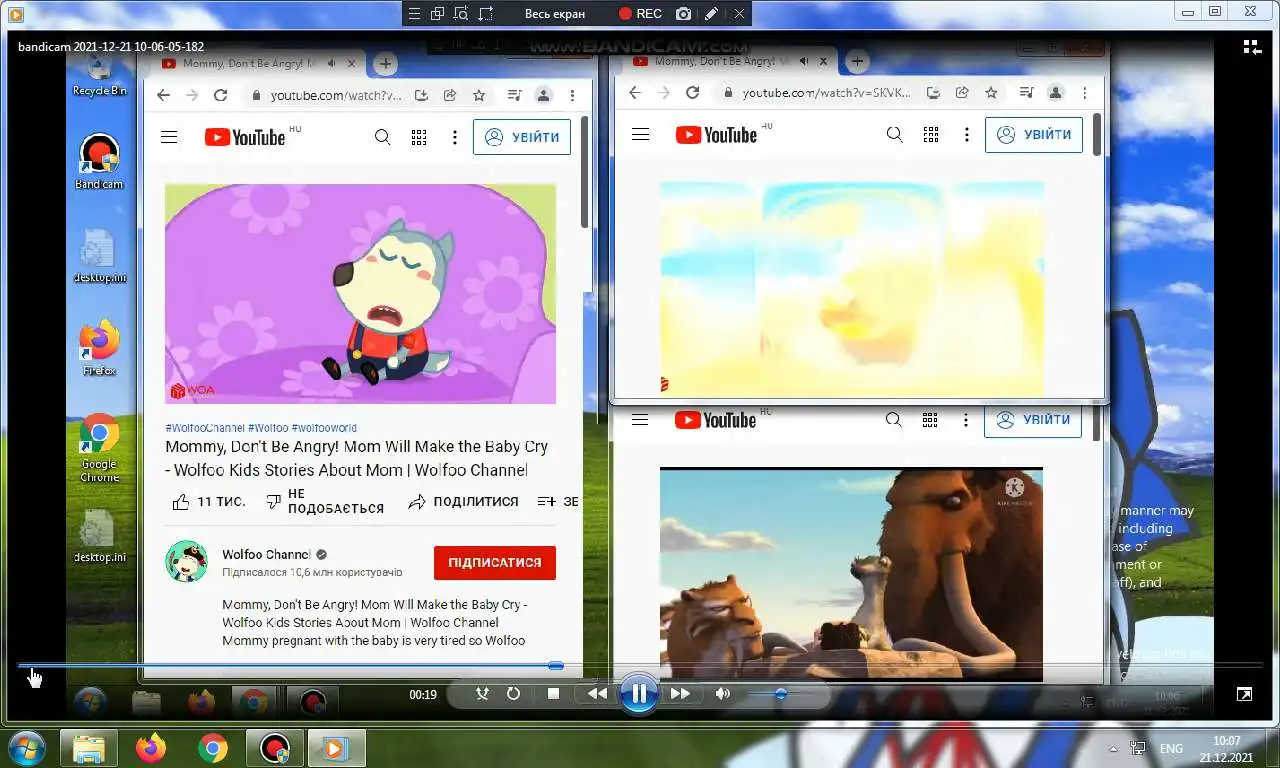The height and width of the screenshot is (768, 1280).
Task: Select Bandicam window capture mode icon
Action: tap(438, 14)
